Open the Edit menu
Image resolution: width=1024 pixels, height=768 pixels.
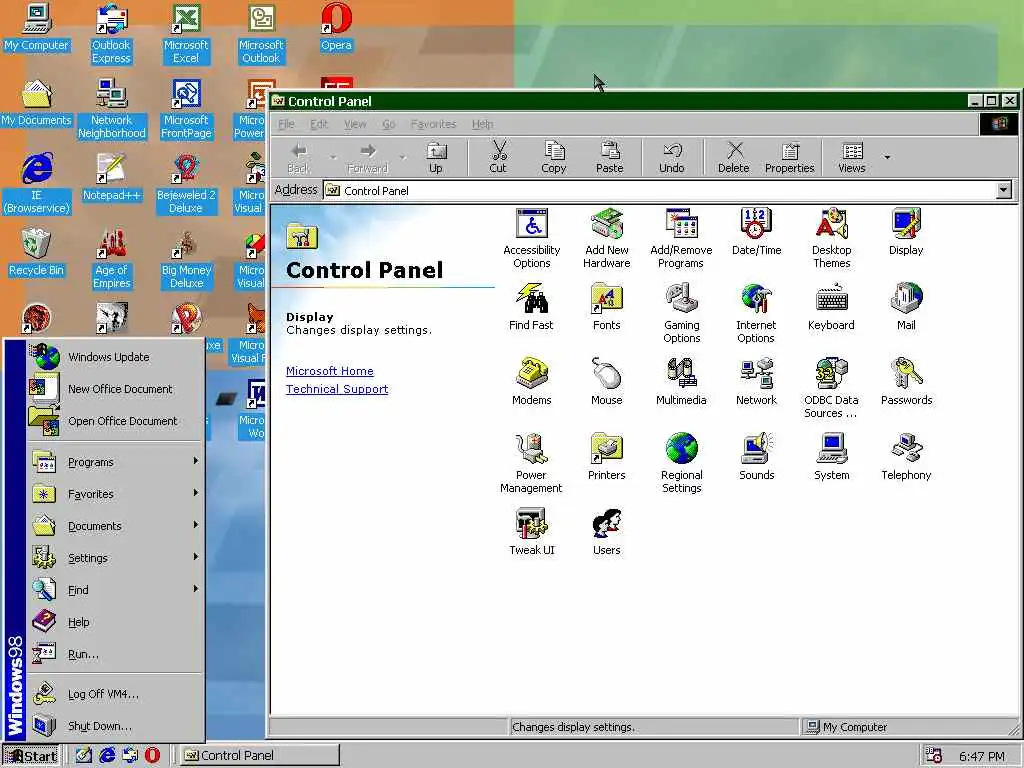pos(319,124)
